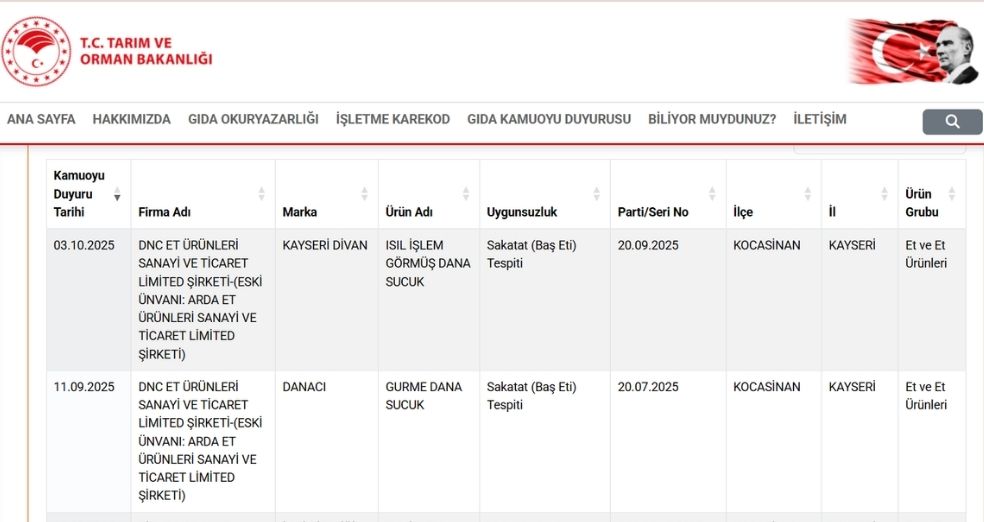Viewport: 984px width, 522px height.
Task: Select the KAYSERİ DİVAN row brand cell
Action: 326,245
